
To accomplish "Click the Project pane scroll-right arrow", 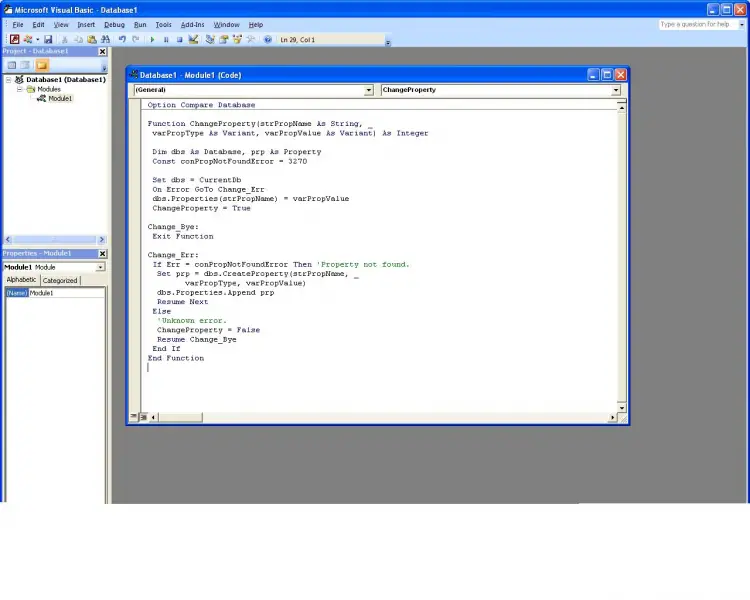I will pos(101,240).
